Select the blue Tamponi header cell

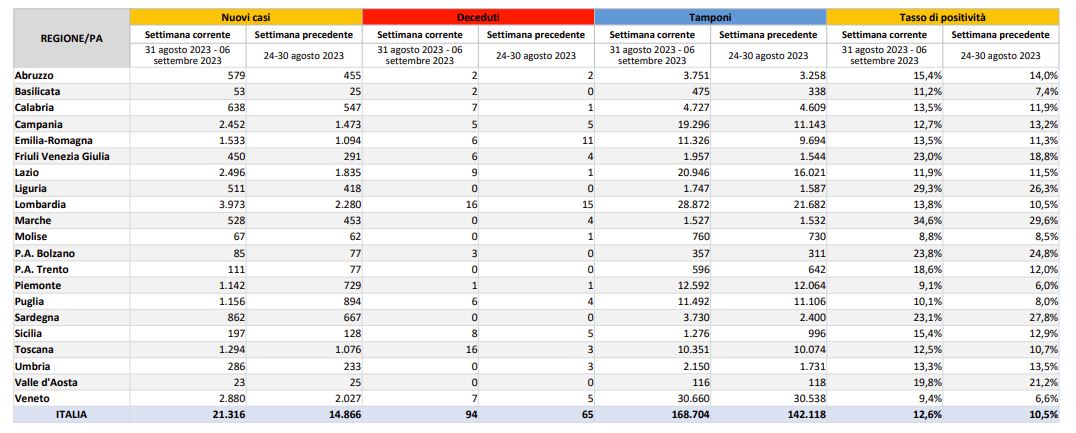coord(710,17)
